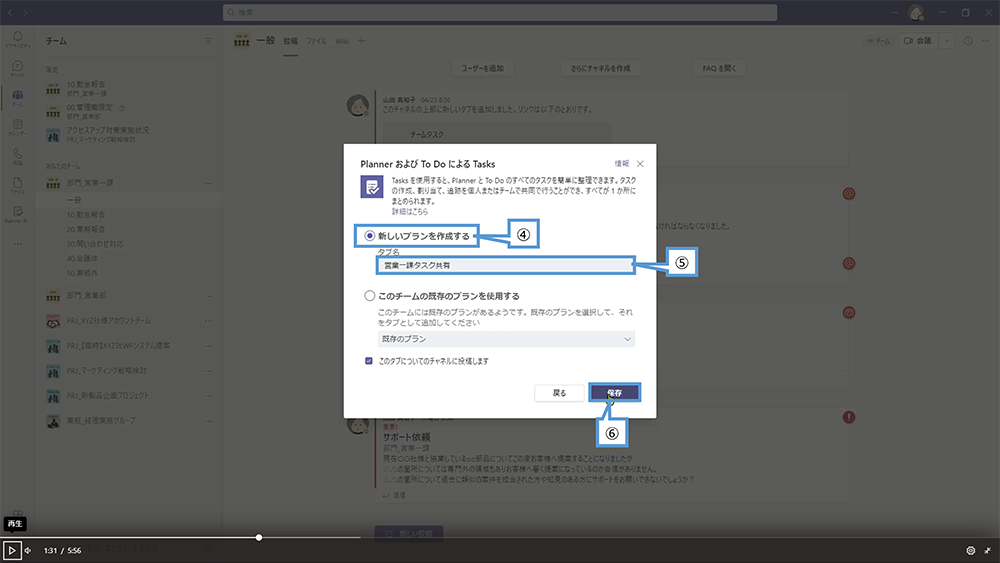This screenshot has height=563, width=1000.
Task: Click the 新しい投稿 new post button
Action: [409, 532]
